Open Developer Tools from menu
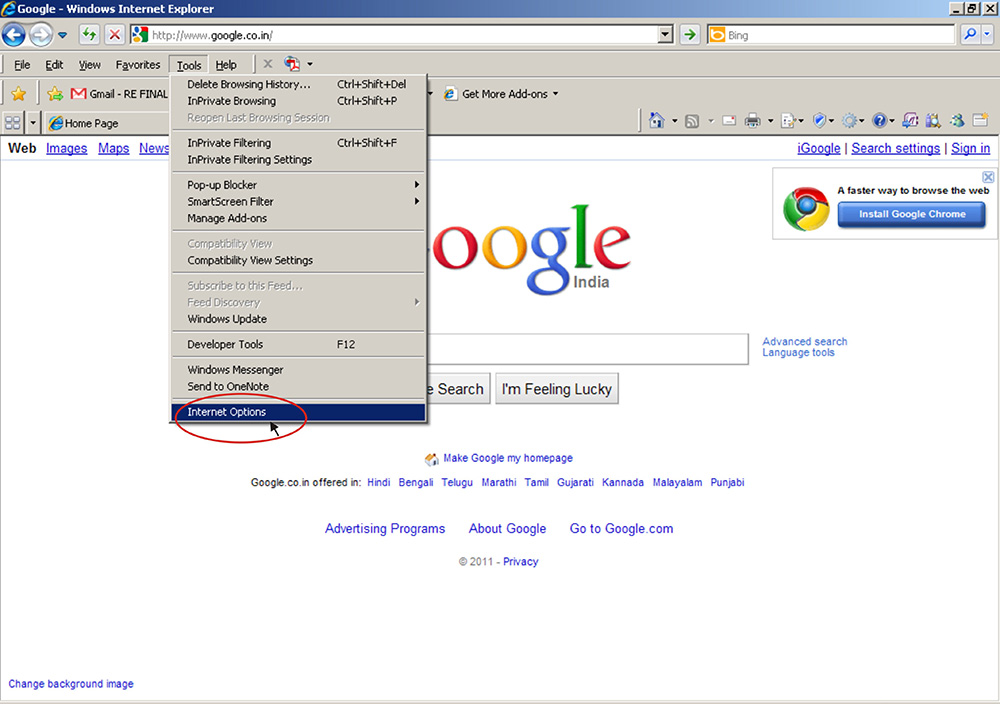Viewport: 1000px width, 704px height. tap(298, 344)
